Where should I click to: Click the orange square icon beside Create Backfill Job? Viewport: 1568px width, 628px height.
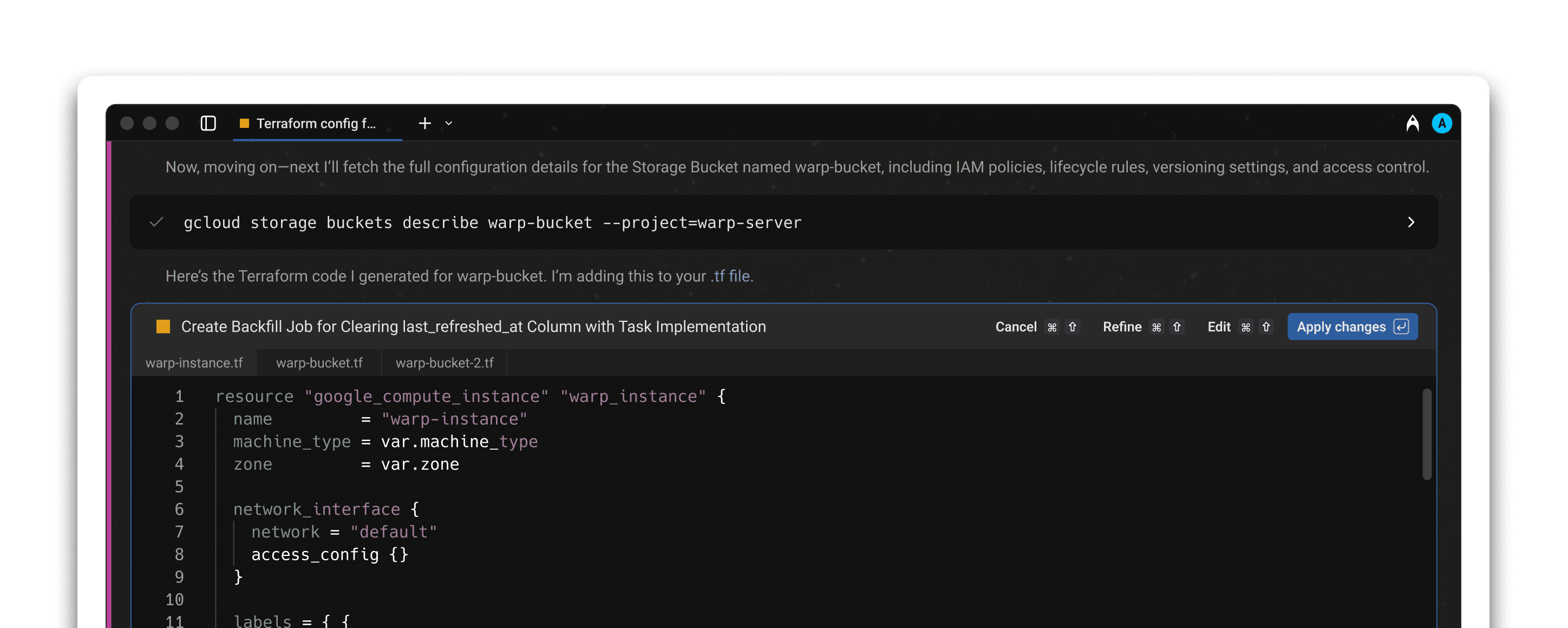[163, 327]
